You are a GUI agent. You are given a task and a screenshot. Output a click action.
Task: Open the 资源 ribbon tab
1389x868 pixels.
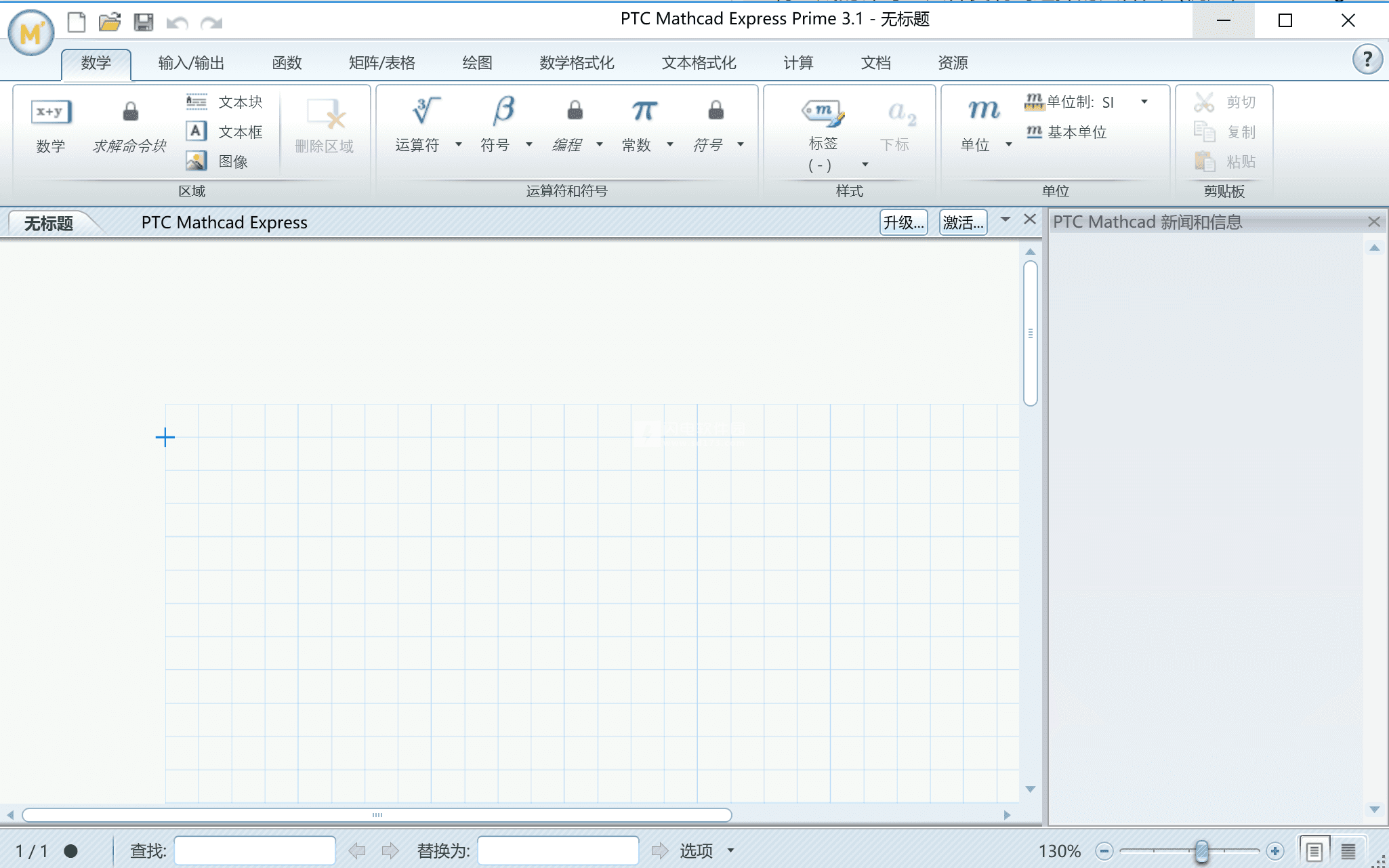point(953,63)
